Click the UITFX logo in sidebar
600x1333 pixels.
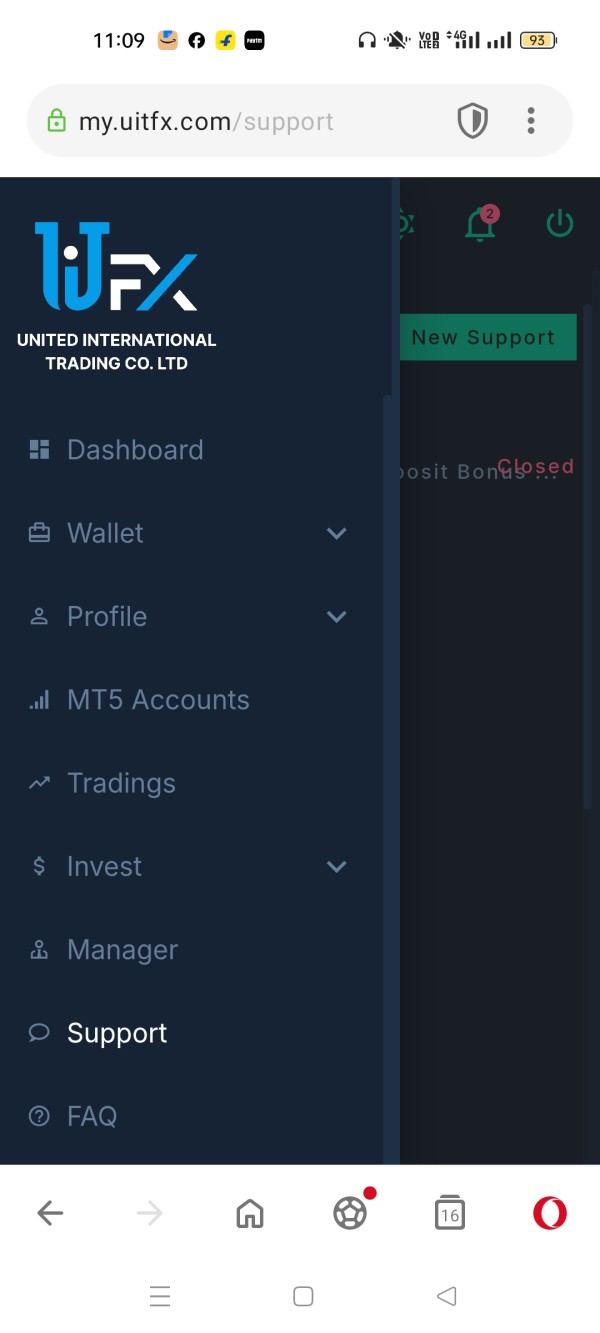click(116, 267)
